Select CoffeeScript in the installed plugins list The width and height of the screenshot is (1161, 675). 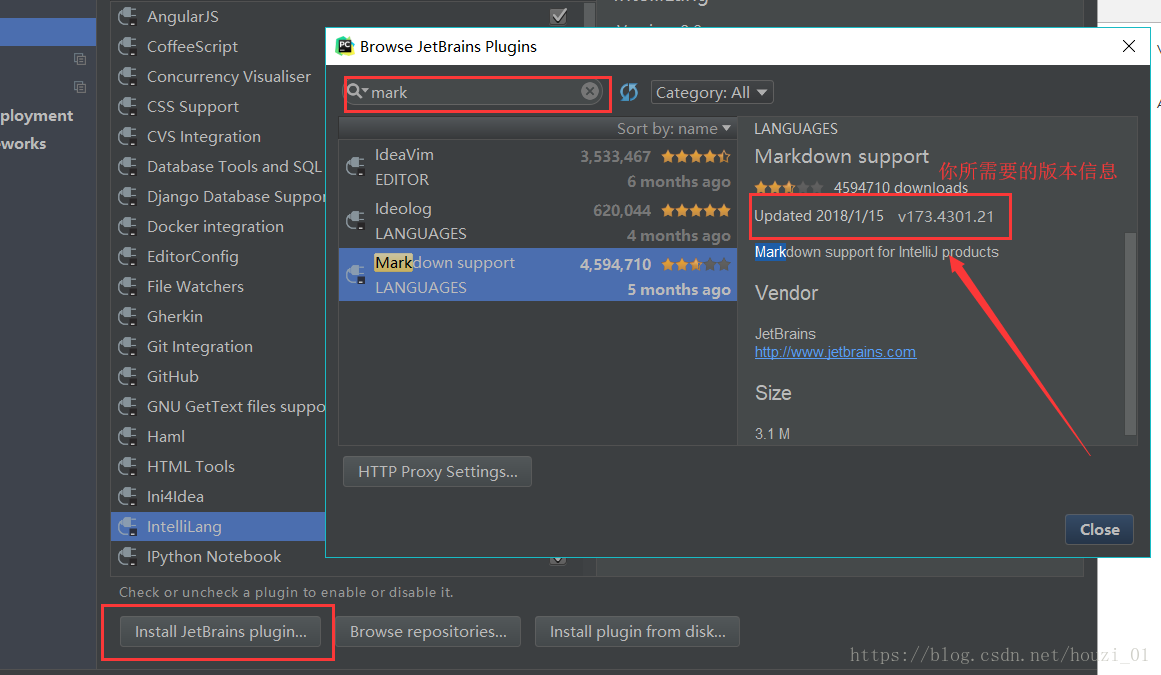tap(218, 47)
